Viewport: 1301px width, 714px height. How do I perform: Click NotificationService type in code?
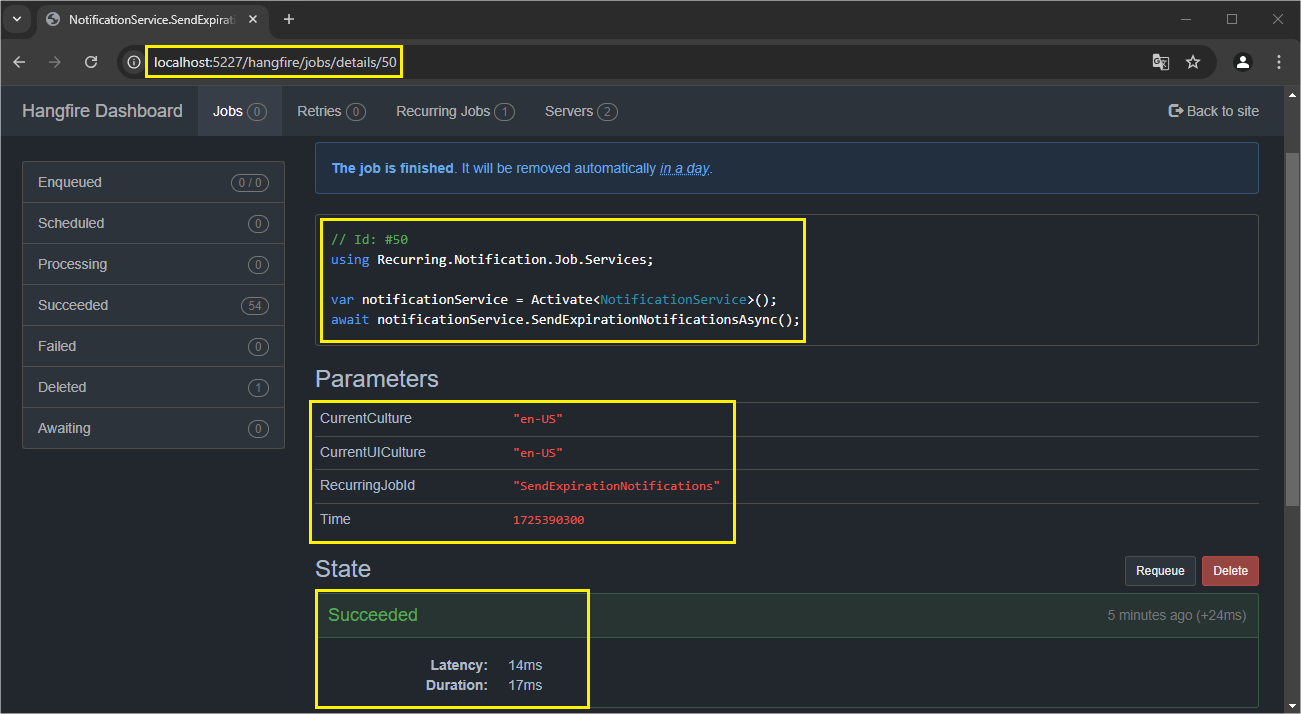673,299
